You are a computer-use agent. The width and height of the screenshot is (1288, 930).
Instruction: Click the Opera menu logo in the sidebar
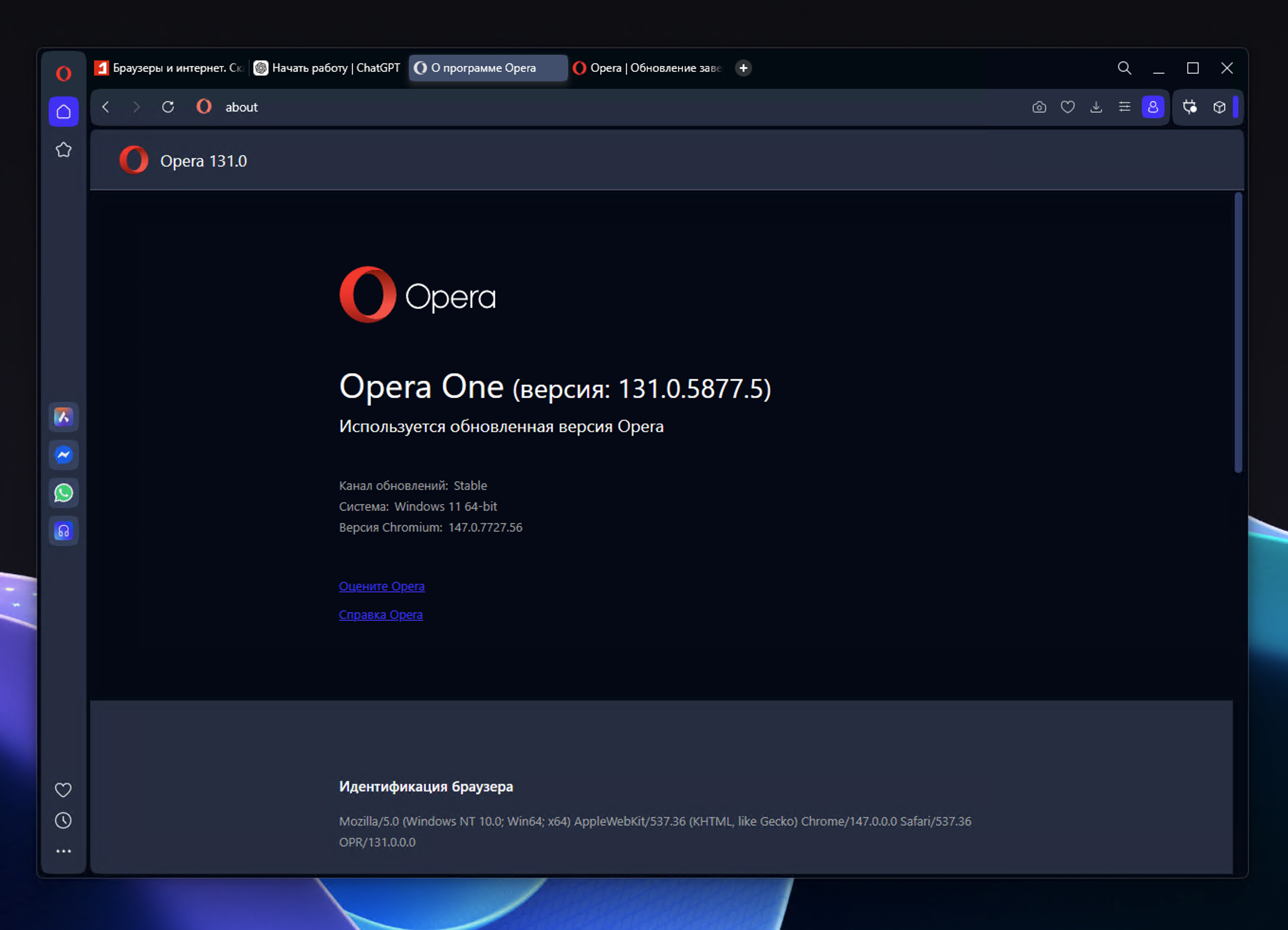tap(64, 73)
